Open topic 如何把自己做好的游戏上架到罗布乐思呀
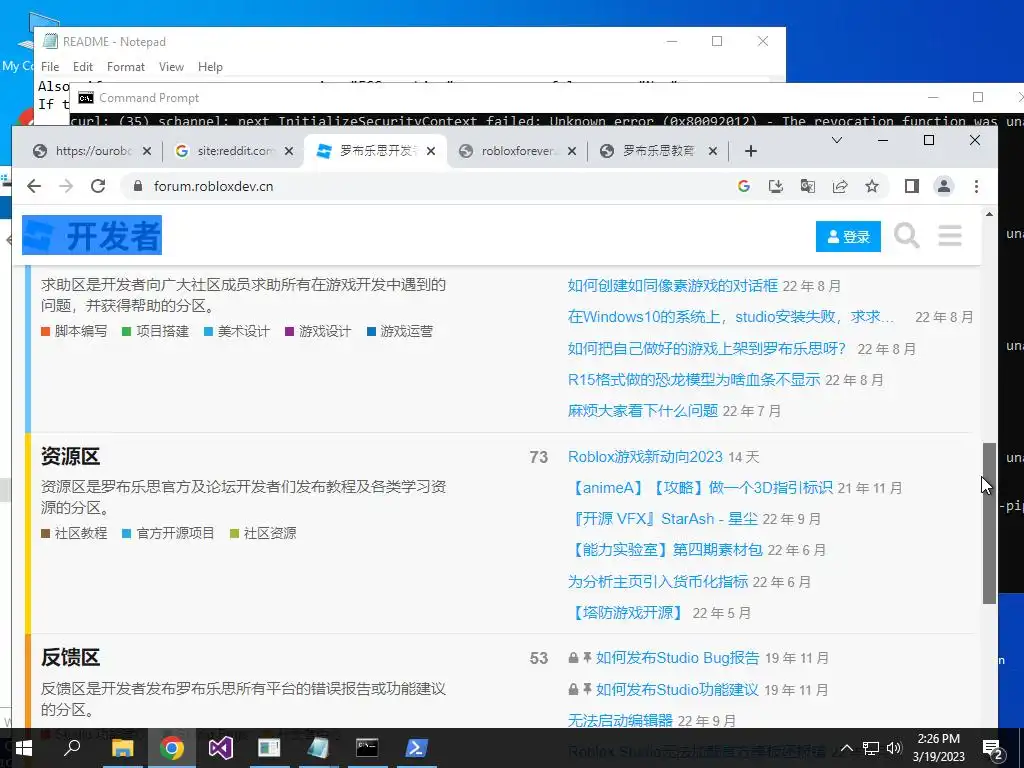This screenshot has width=1024, height=768. [x=707, y=348]
